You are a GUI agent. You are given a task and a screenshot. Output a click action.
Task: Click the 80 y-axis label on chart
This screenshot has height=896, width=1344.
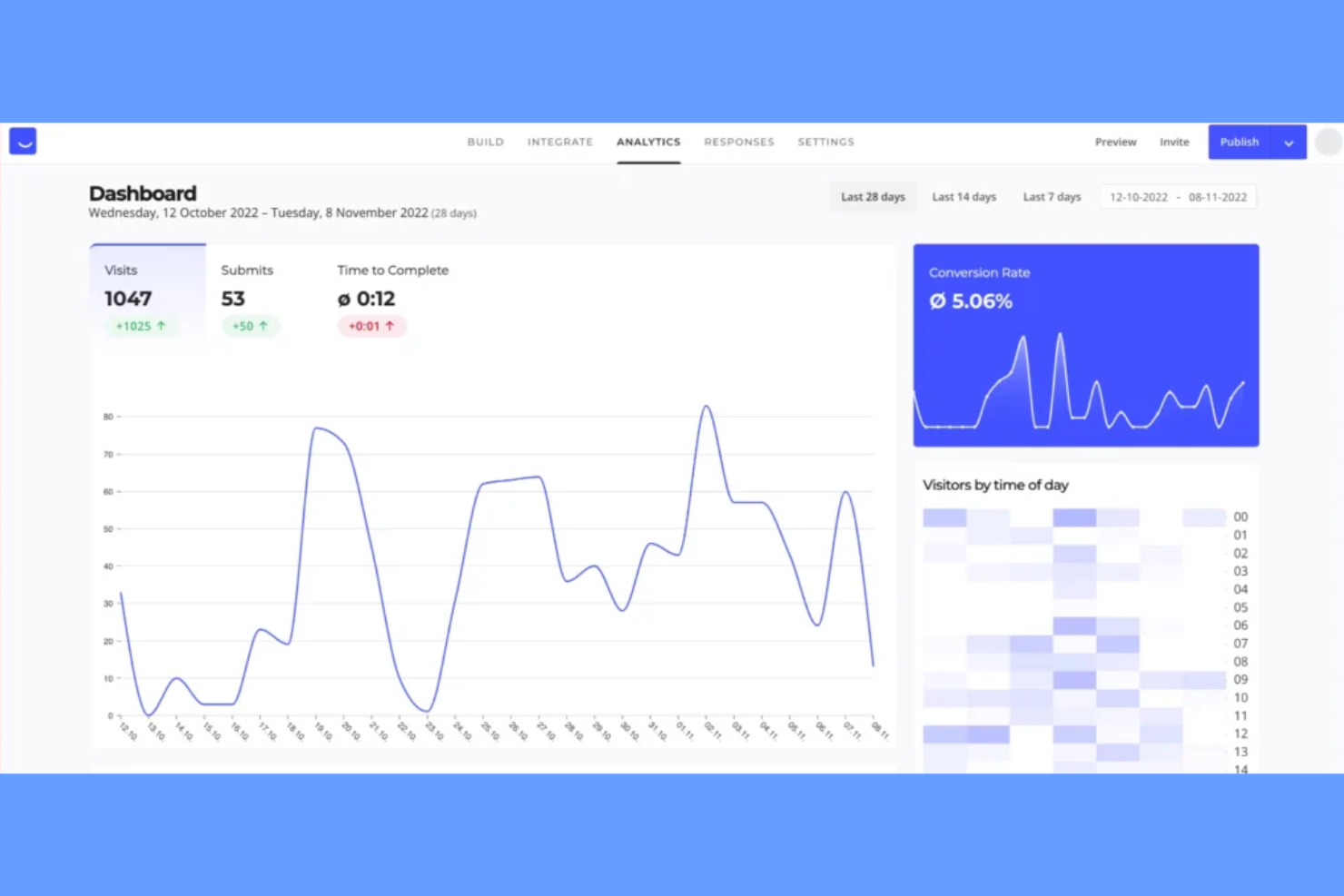point(108,417)
